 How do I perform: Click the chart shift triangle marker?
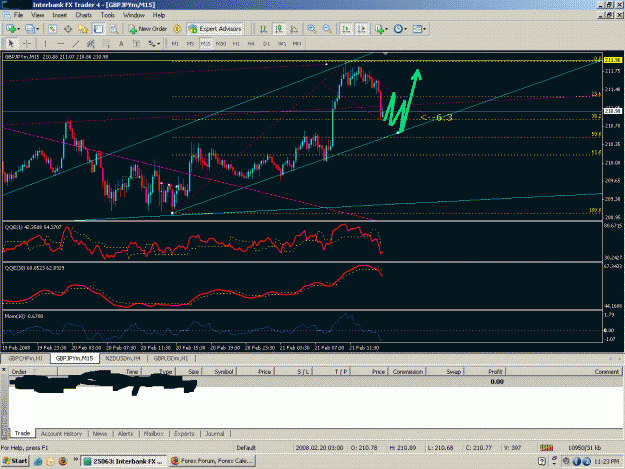385,53
